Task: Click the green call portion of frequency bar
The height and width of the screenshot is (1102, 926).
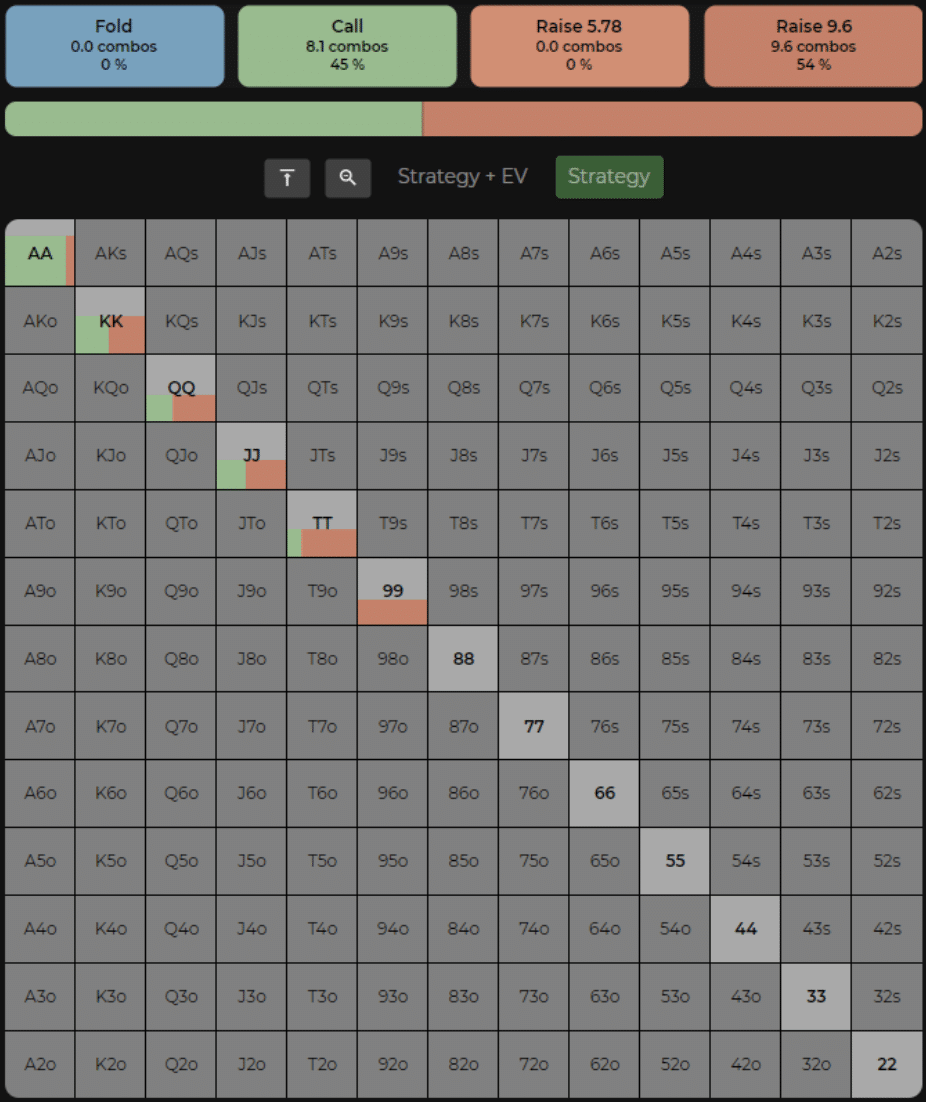Action: (214, 119)
